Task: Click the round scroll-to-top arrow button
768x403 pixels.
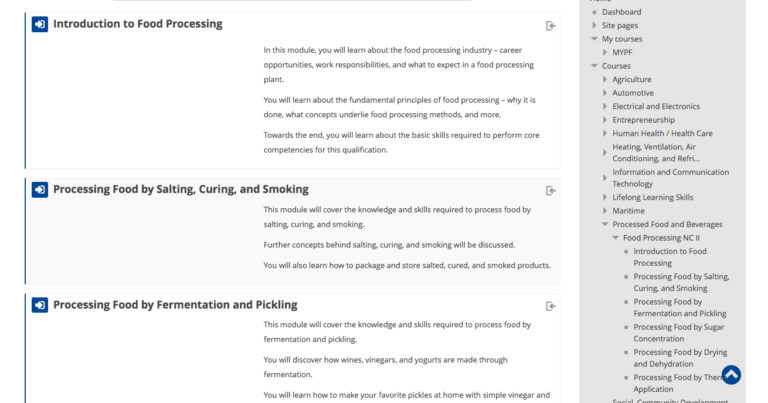Action: click(x=731, y=375)
